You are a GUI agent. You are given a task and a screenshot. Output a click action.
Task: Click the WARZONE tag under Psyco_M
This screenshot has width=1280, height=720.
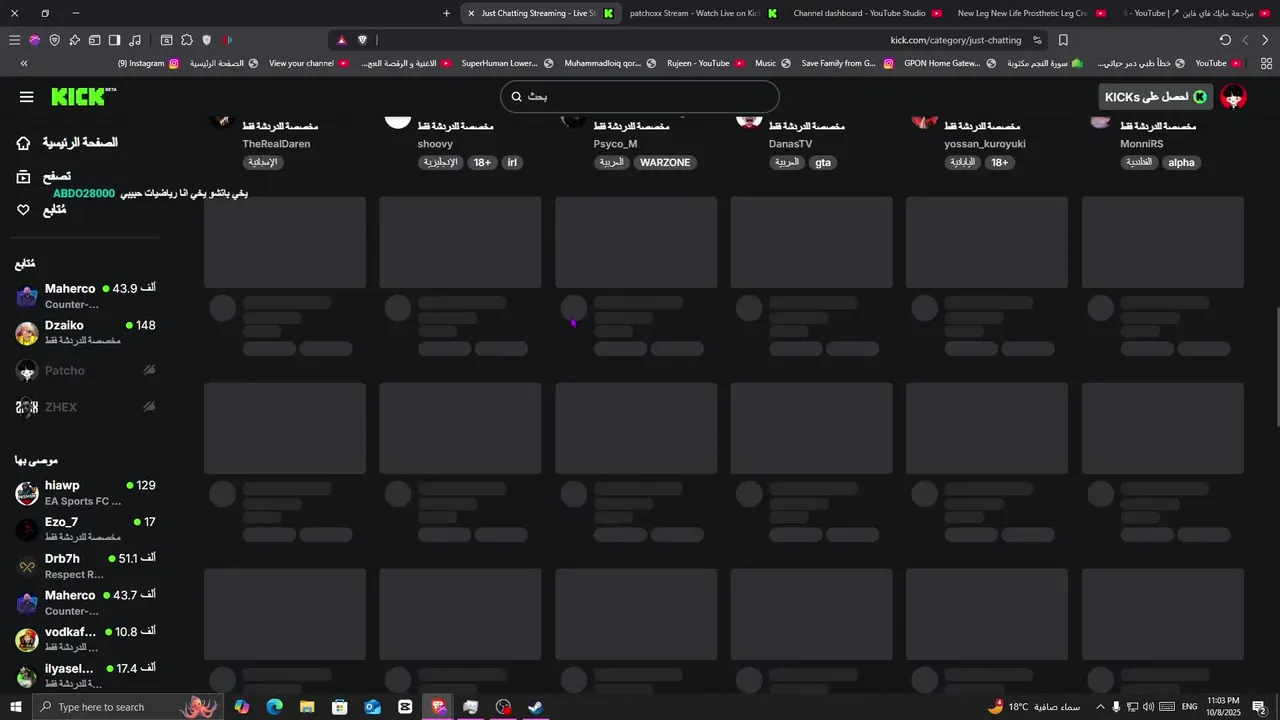[x=665, y=162]
